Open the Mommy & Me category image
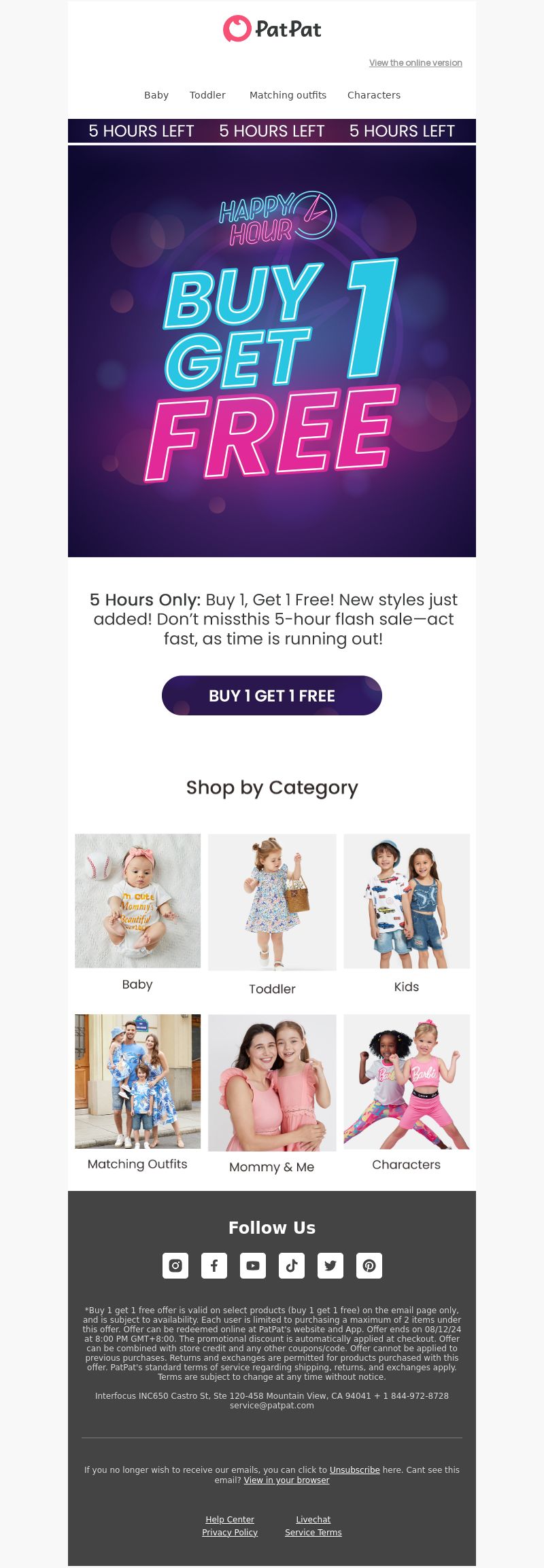This screenshot has width=544, height=1568. coord(272,1083)
